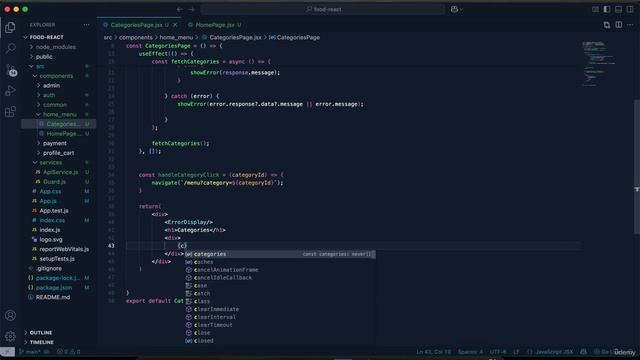Image resolution: width=640 pixels, height=360 pixels.
Task: Go back with the navigation arrow
Action: click(180, 9)
